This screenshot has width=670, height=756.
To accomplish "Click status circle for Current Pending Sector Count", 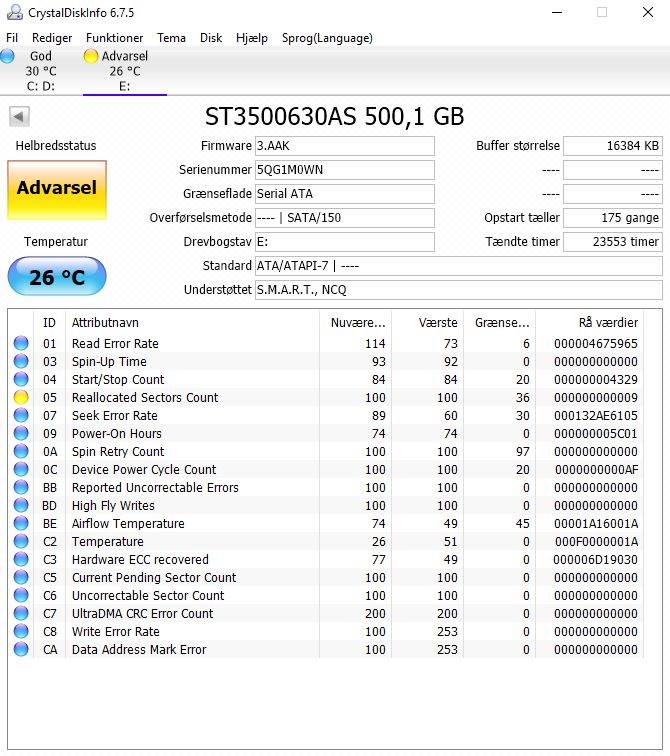I will point(21,577).
